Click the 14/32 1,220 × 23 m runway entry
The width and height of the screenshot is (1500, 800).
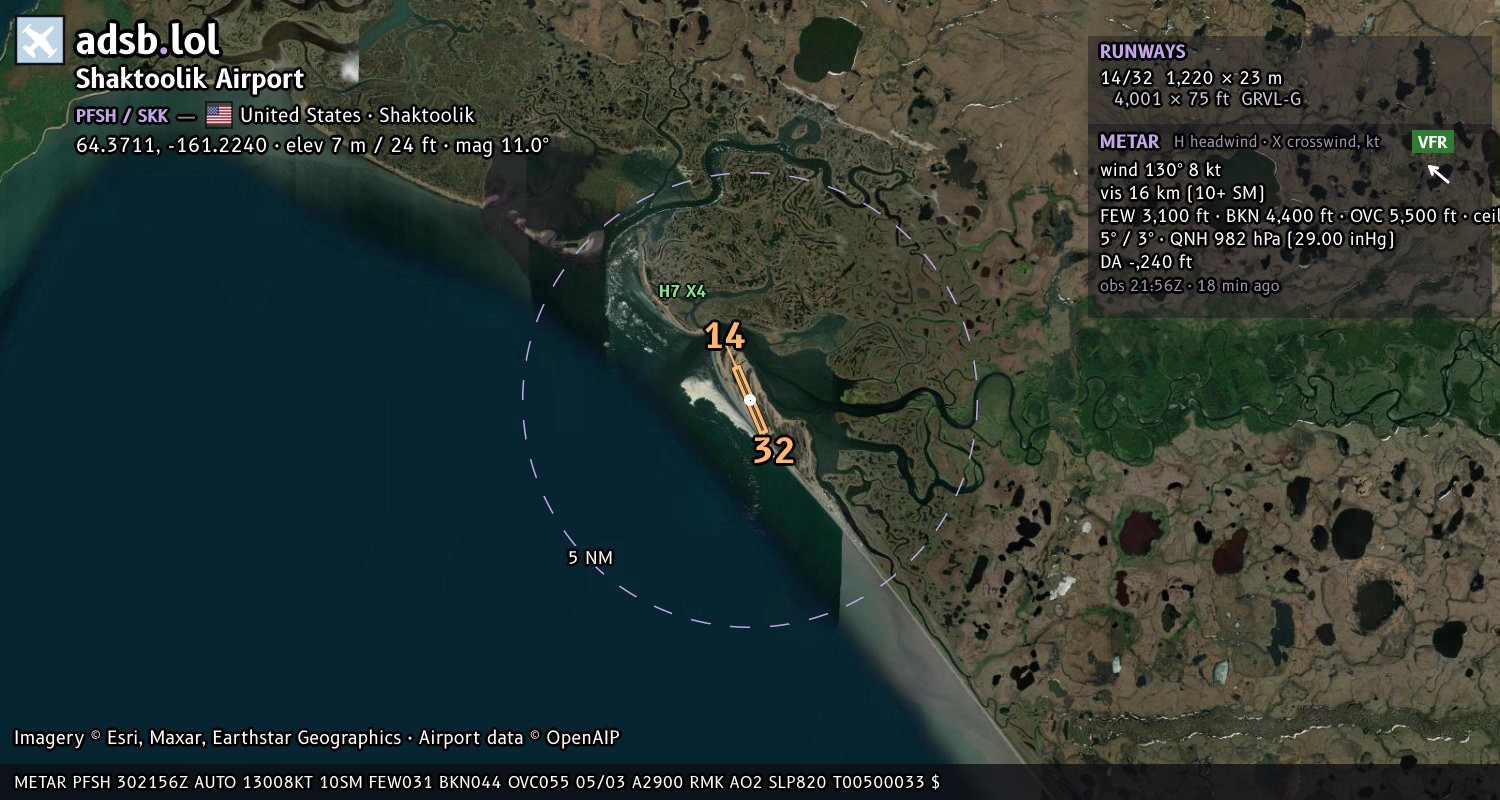pos(1190,78)
